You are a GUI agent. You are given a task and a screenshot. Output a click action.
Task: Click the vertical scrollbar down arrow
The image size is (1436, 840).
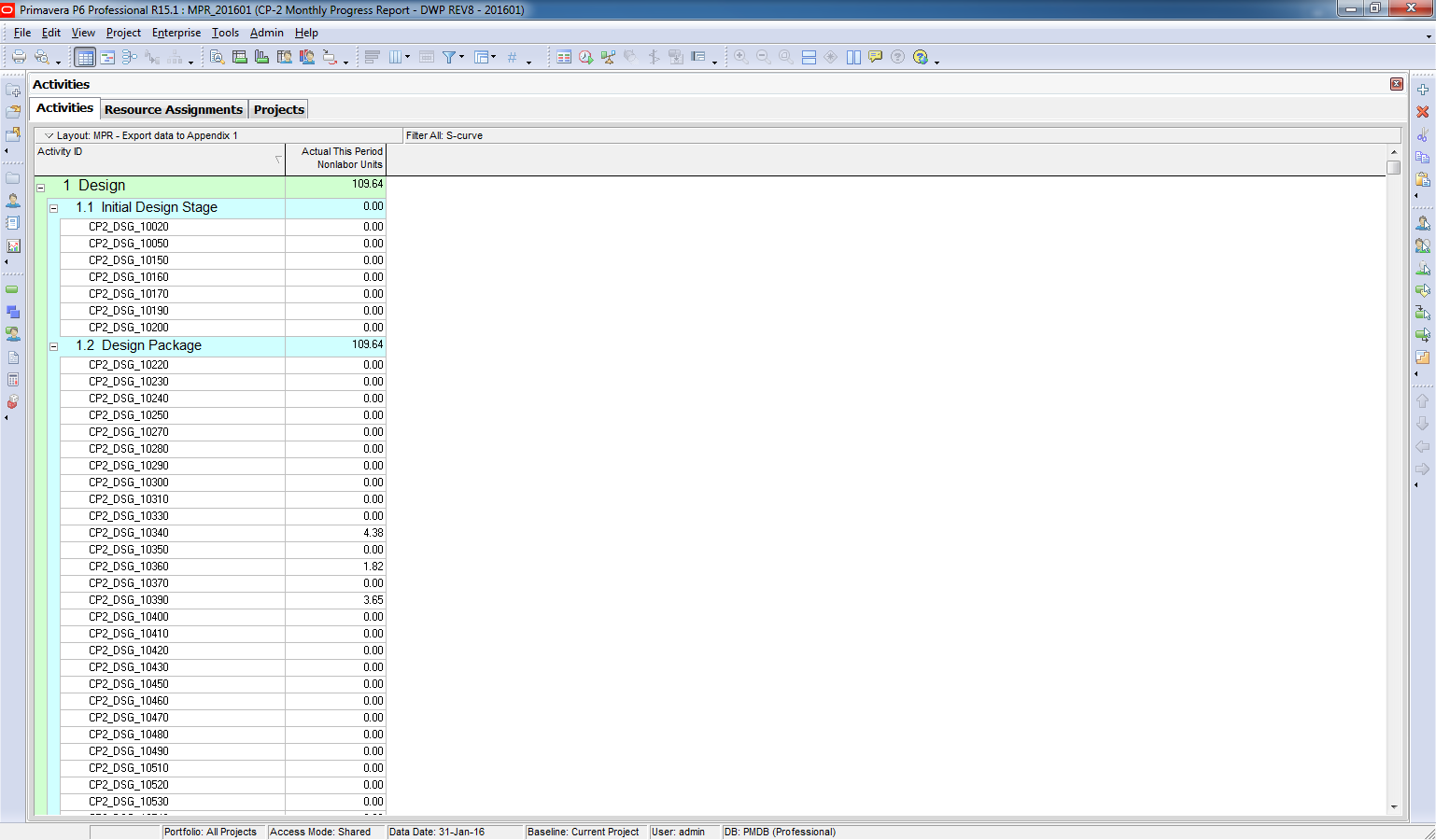point(1393,807)
